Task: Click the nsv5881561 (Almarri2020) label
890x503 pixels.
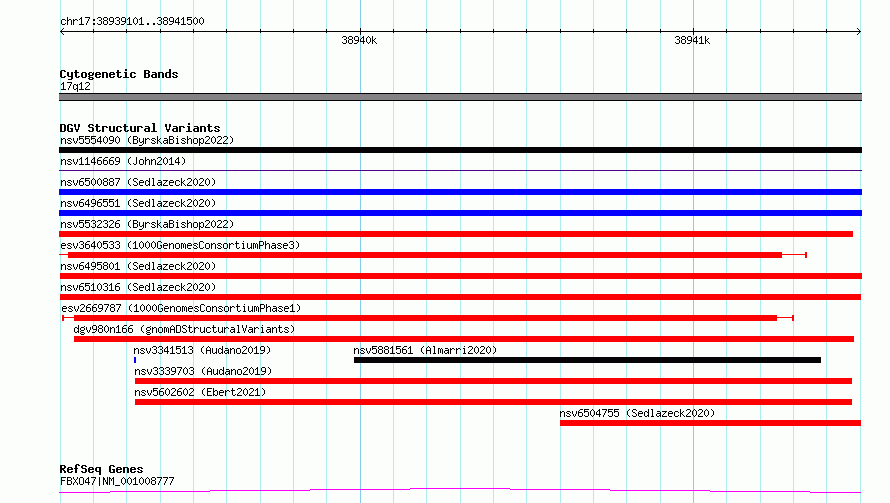Action: (425, 350)
